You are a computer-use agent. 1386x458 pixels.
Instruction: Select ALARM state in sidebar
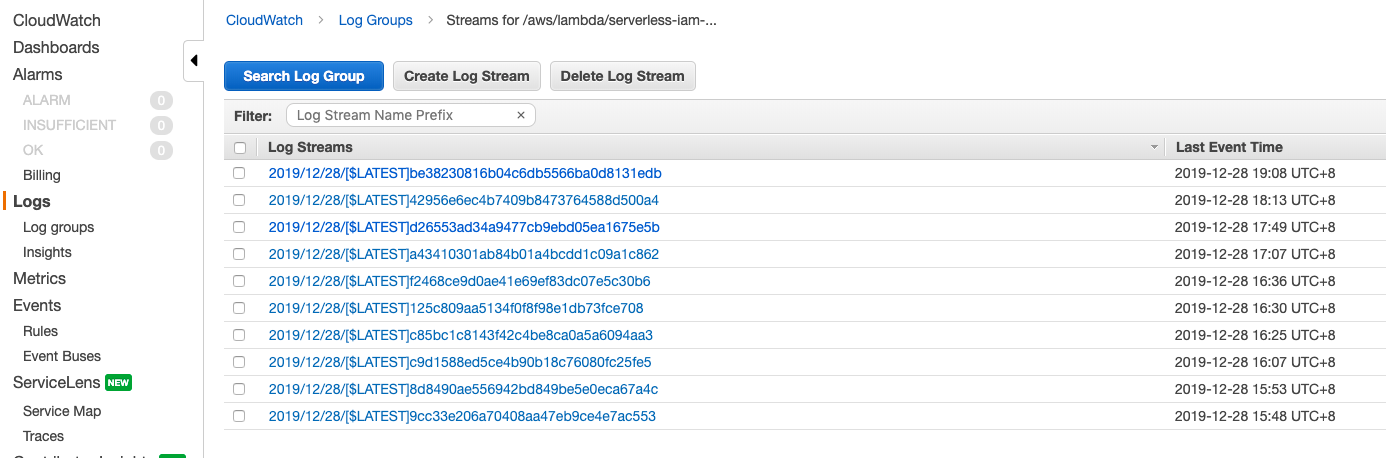(47, 100)
